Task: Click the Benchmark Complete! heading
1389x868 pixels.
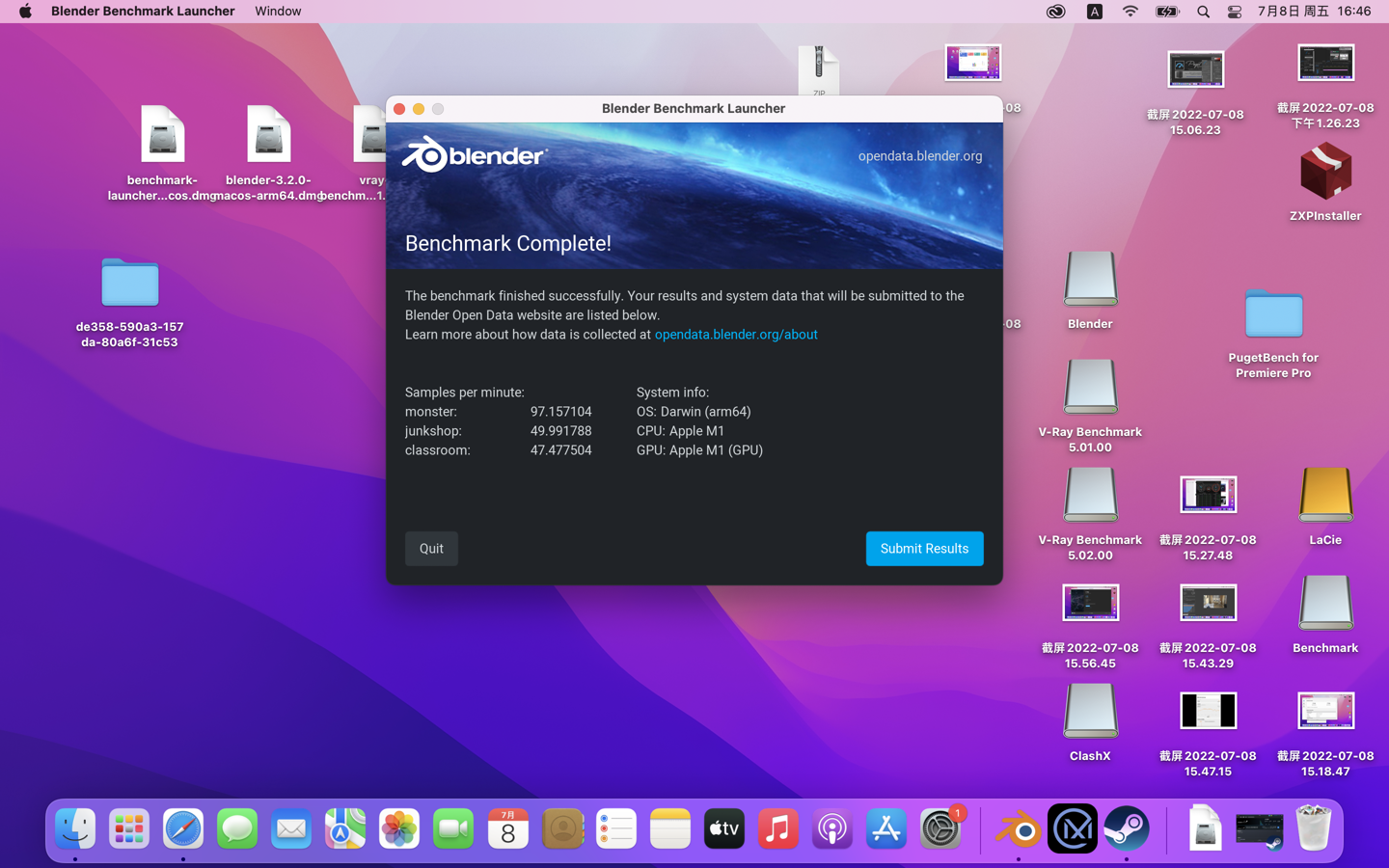Action: click(508, 243)
